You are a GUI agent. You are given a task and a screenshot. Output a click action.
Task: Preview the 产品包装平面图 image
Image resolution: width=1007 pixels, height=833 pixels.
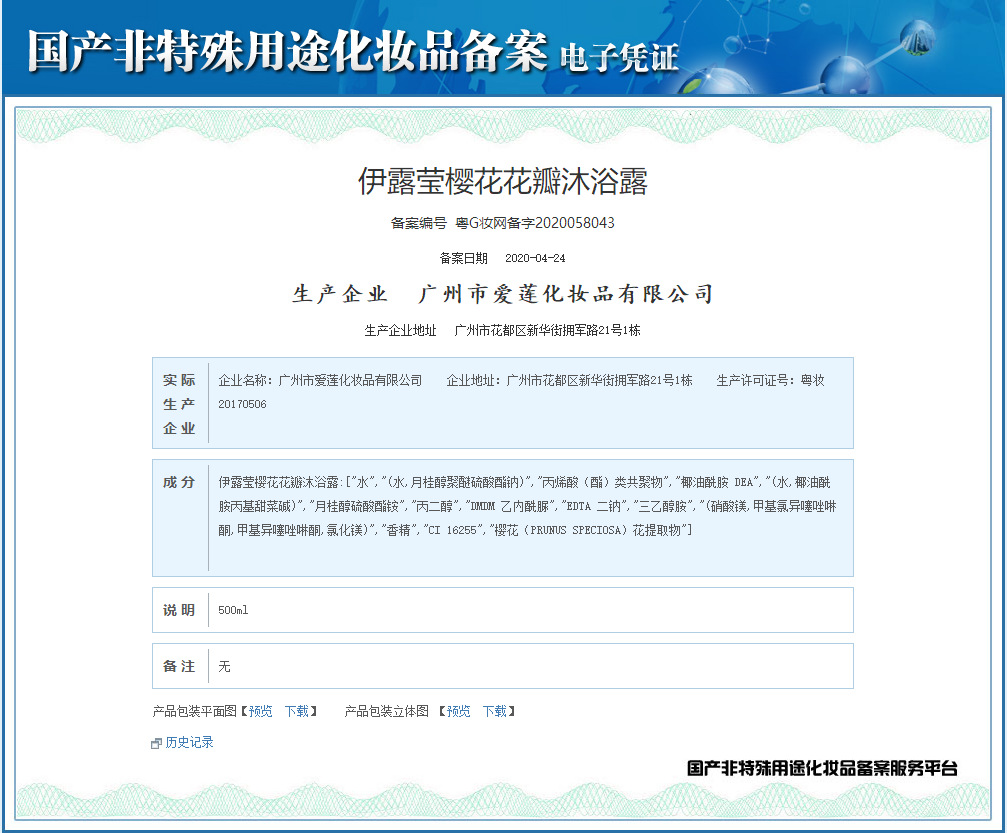coord(260,711)
